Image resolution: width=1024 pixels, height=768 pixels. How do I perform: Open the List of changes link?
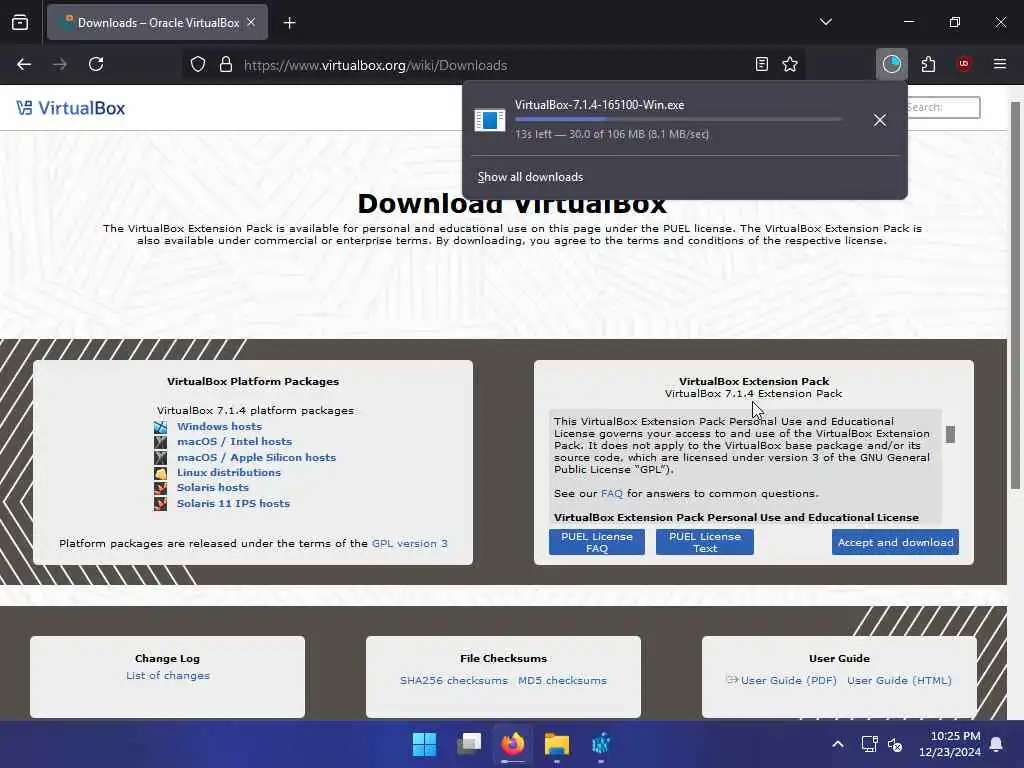coord(168,675)
